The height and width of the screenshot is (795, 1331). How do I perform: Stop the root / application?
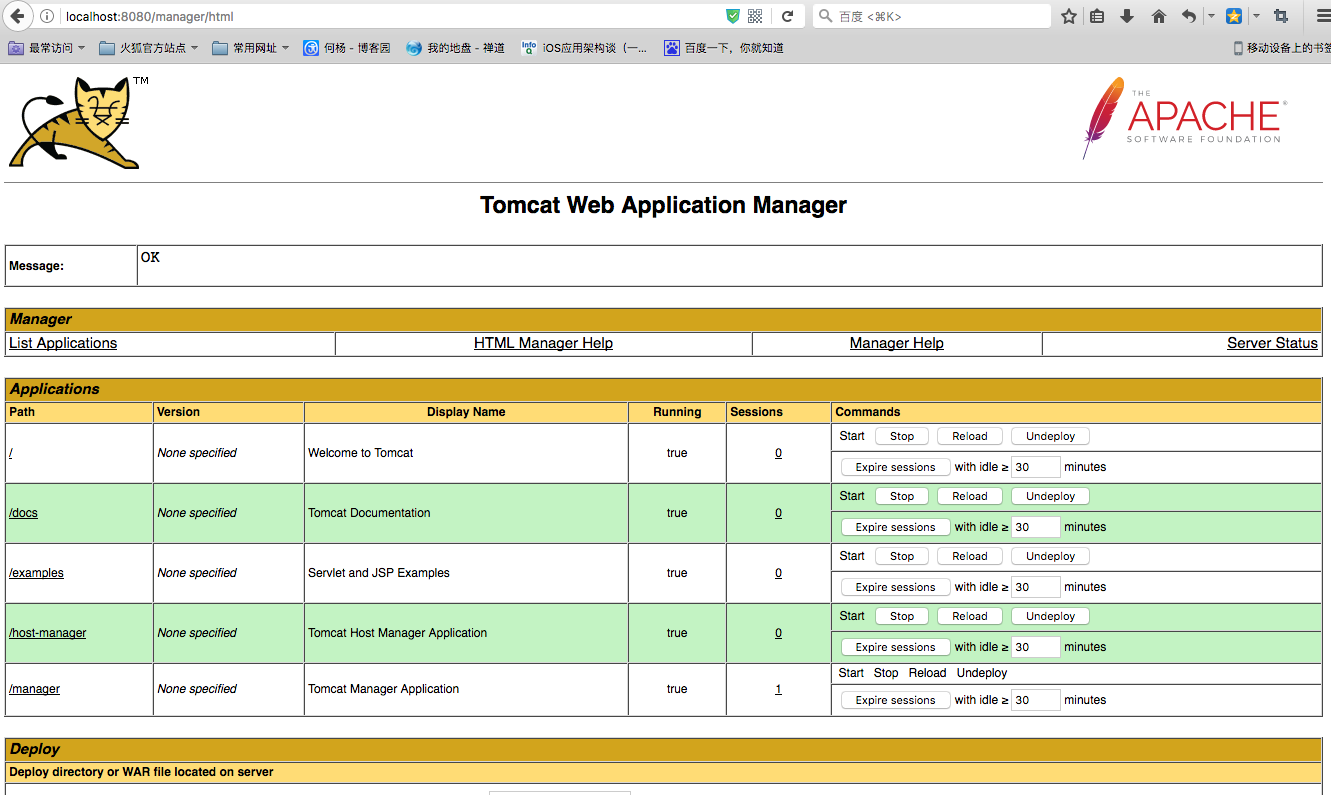pyautogui.click(x=902, y=436)
